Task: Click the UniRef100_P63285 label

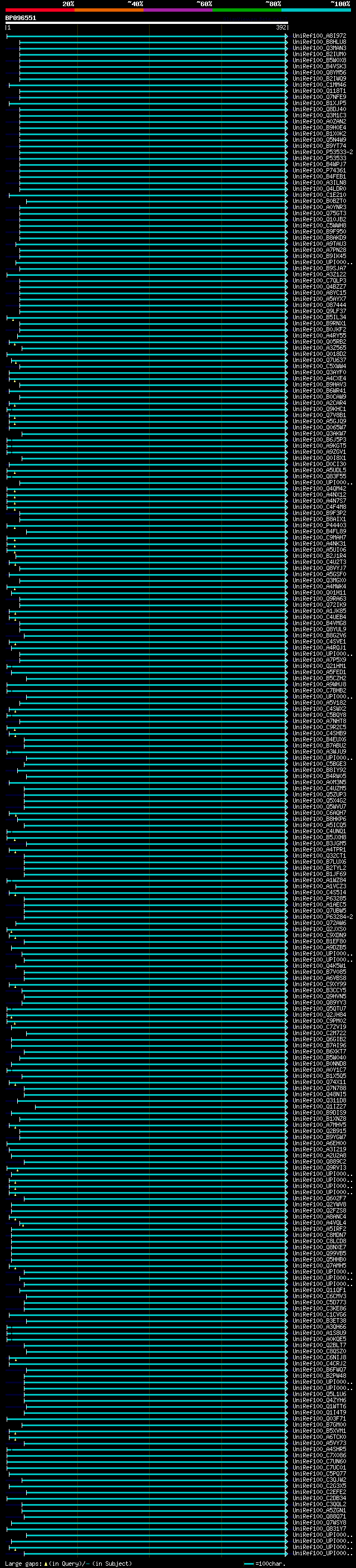Action: (x=319, y=898)
